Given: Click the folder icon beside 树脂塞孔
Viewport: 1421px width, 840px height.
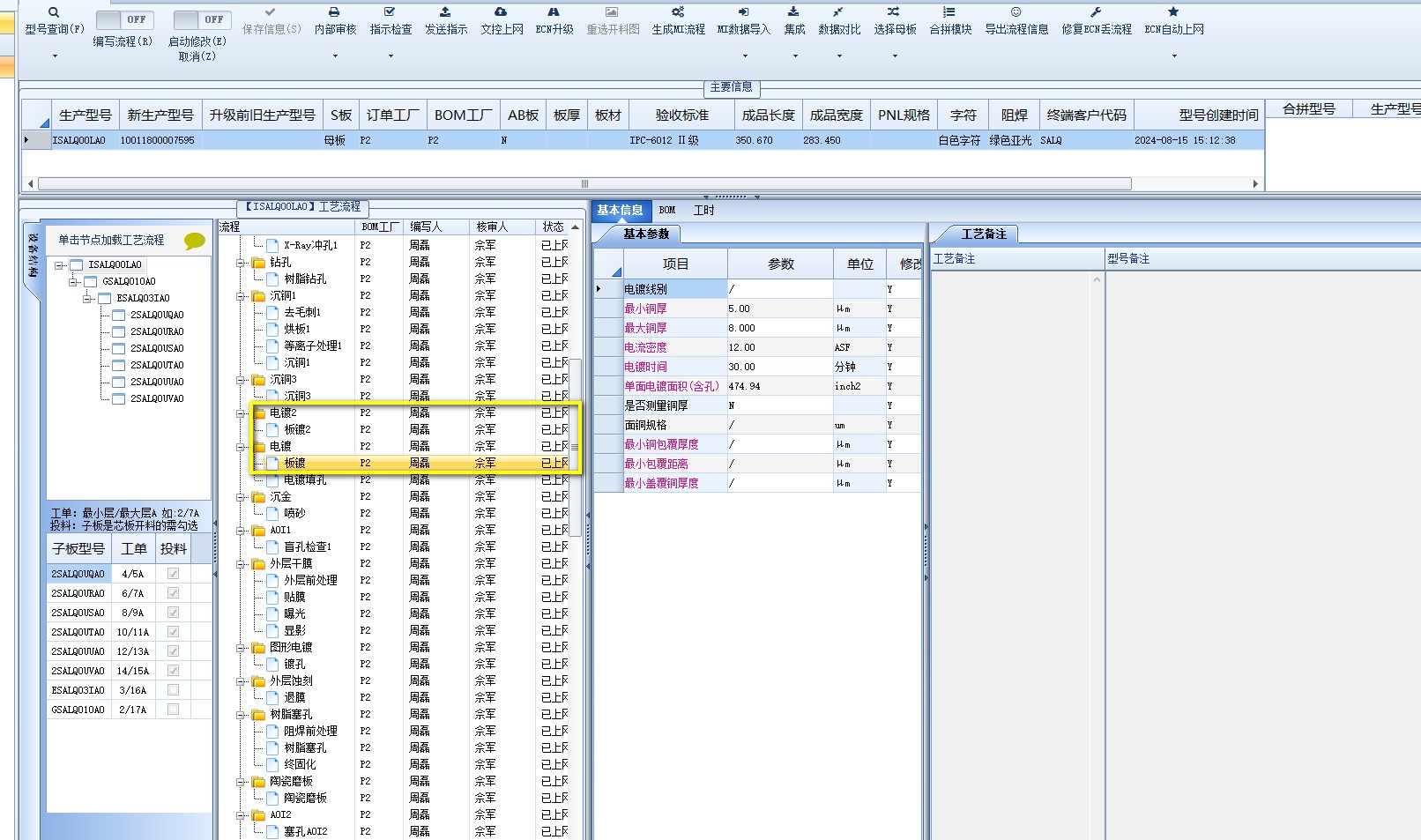Looking at the screenshot, I should [x=259, y=715].
